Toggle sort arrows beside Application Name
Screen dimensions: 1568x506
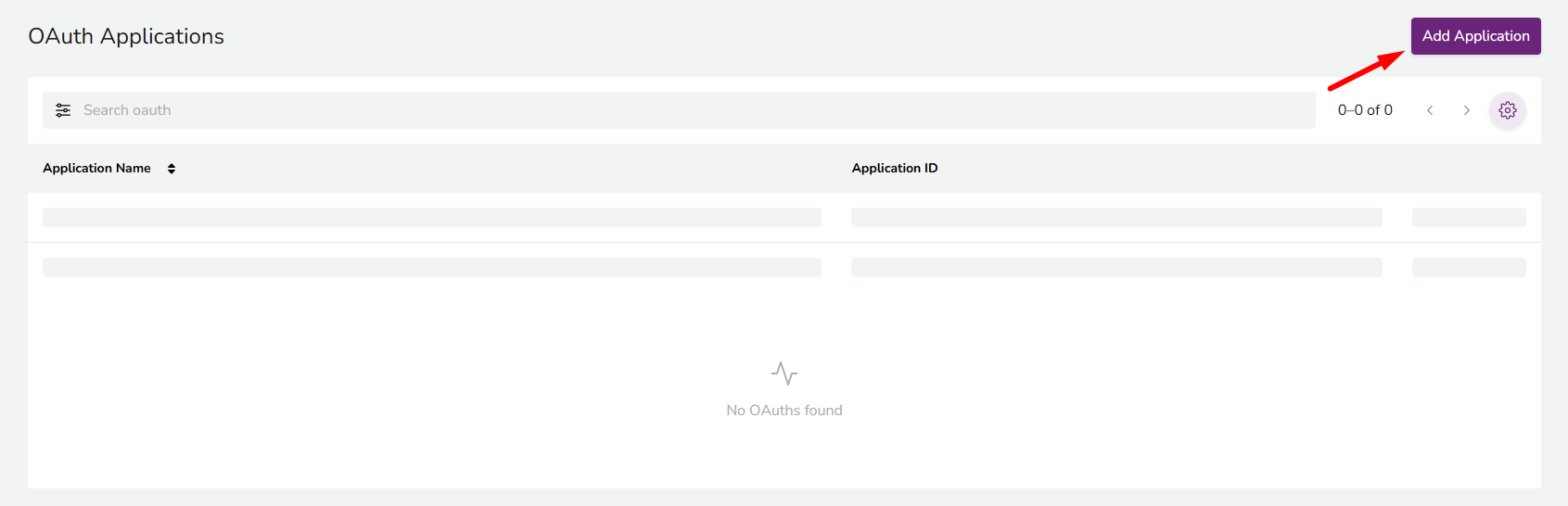coord(172,169)
